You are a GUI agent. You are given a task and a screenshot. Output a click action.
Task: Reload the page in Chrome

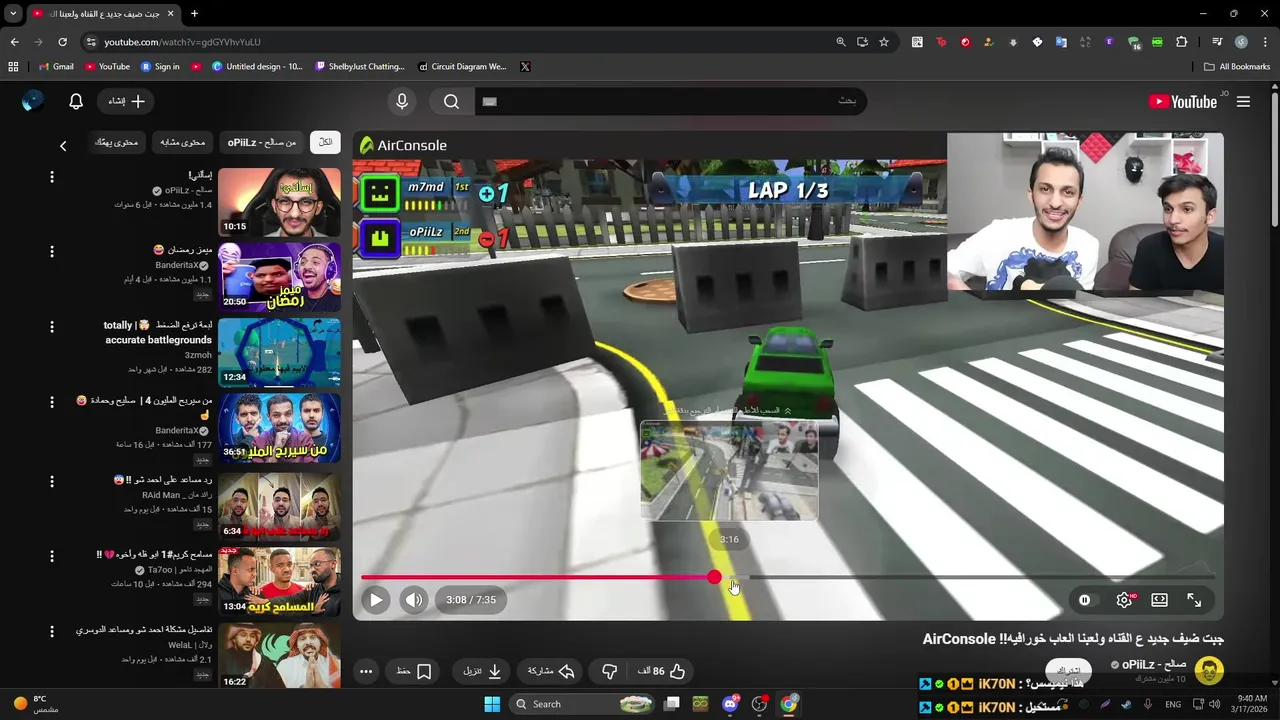(x=62, y=42)
